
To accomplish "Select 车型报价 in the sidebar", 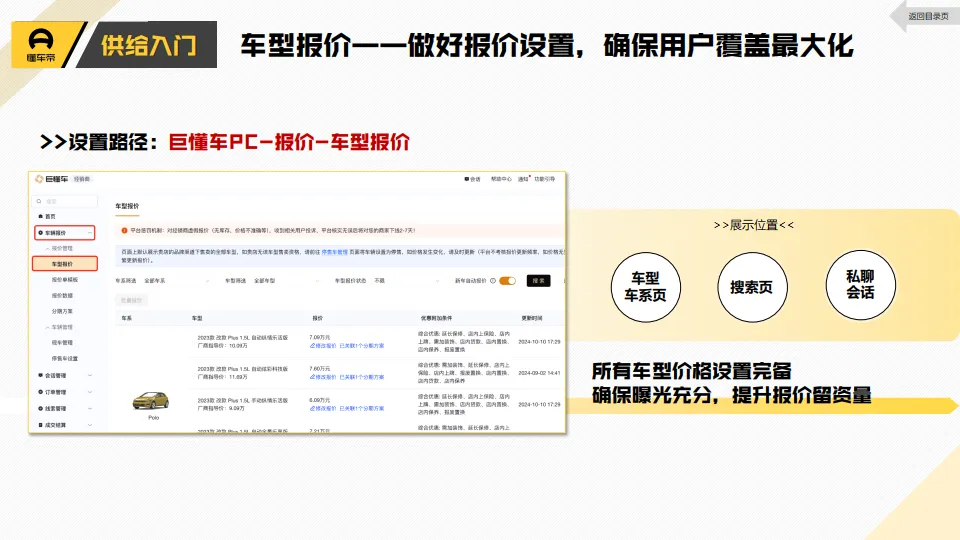I will [65, 264].
